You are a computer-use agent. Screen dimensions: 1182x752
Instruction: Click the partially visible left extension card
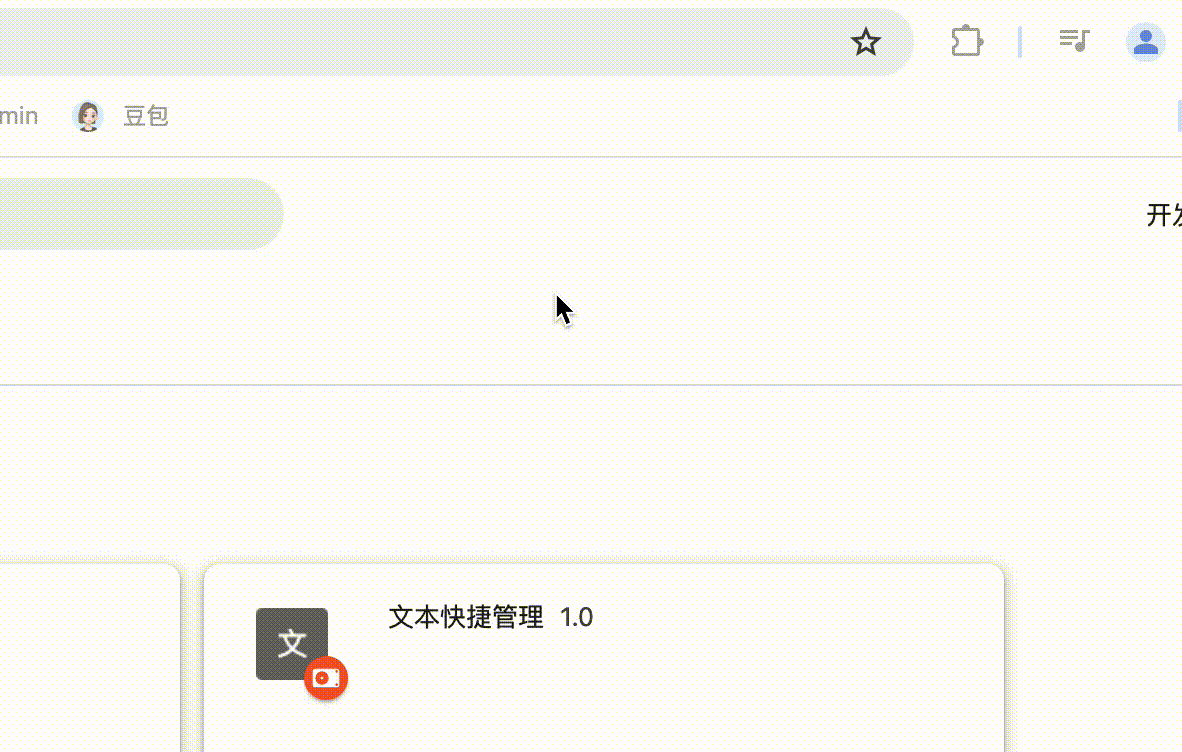[90, 657]
